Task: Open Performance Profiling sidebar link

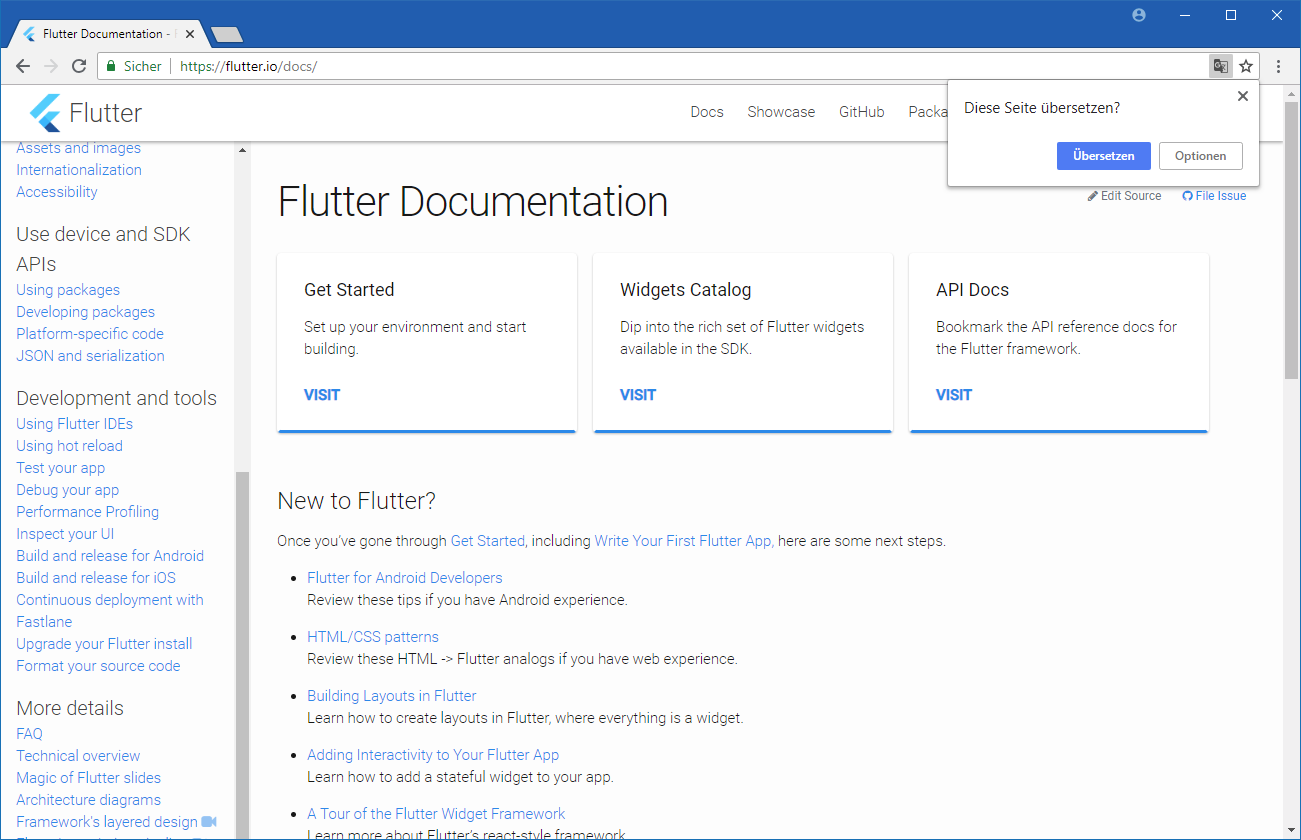Action: (x=88, y=512)
